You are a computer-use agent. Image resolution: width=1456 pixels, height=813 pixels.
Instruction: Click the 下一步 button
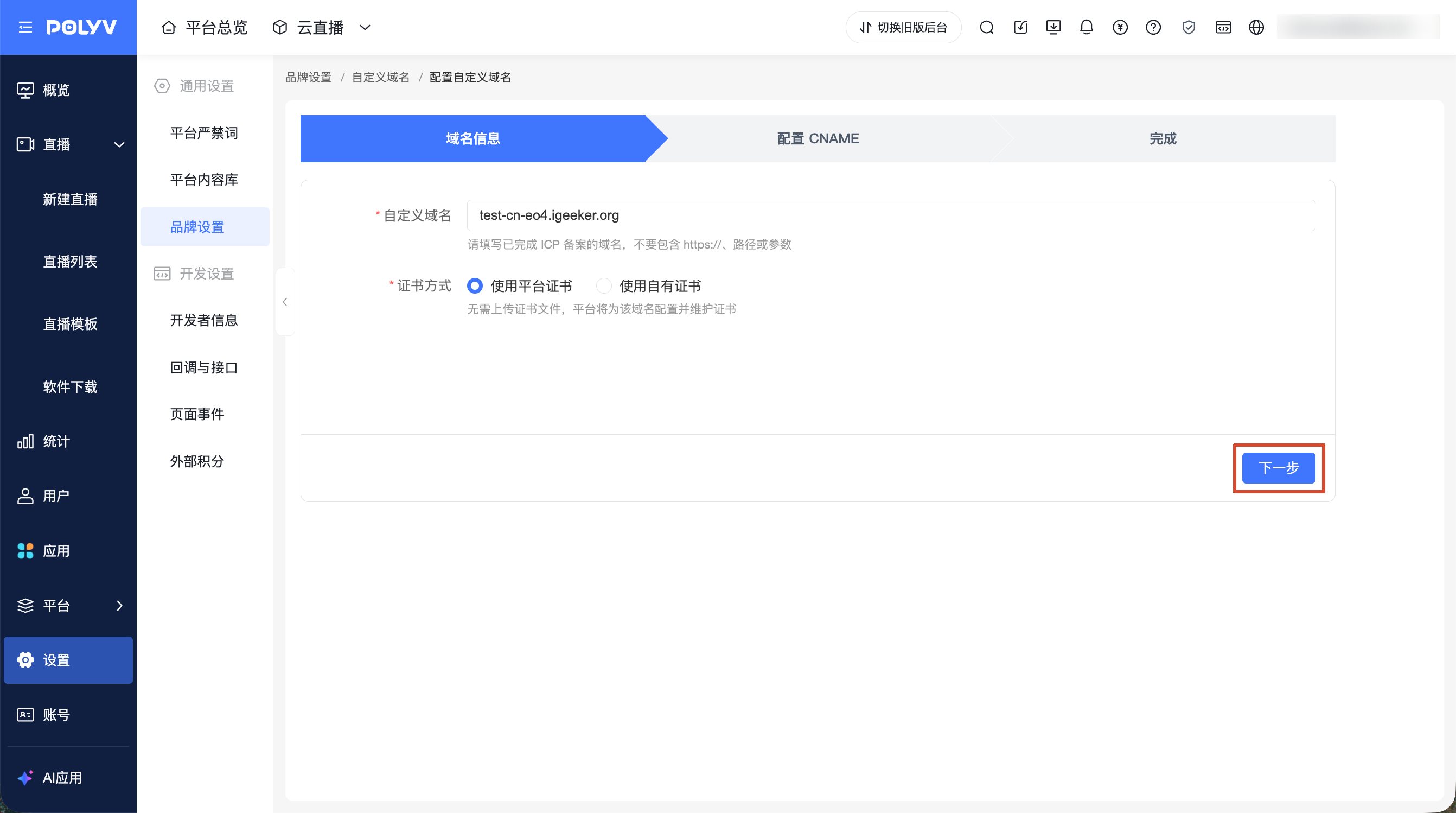click(1279, 468)
